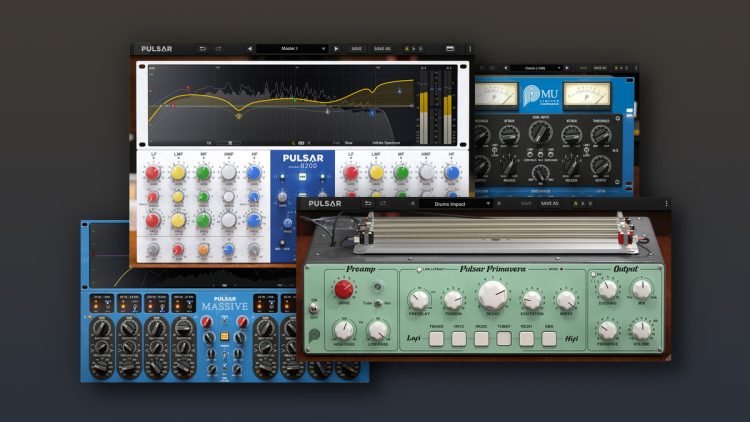Select the blue EQ node on the spectrum graph
Screen dimensions: 750x422
coord(372,113)
